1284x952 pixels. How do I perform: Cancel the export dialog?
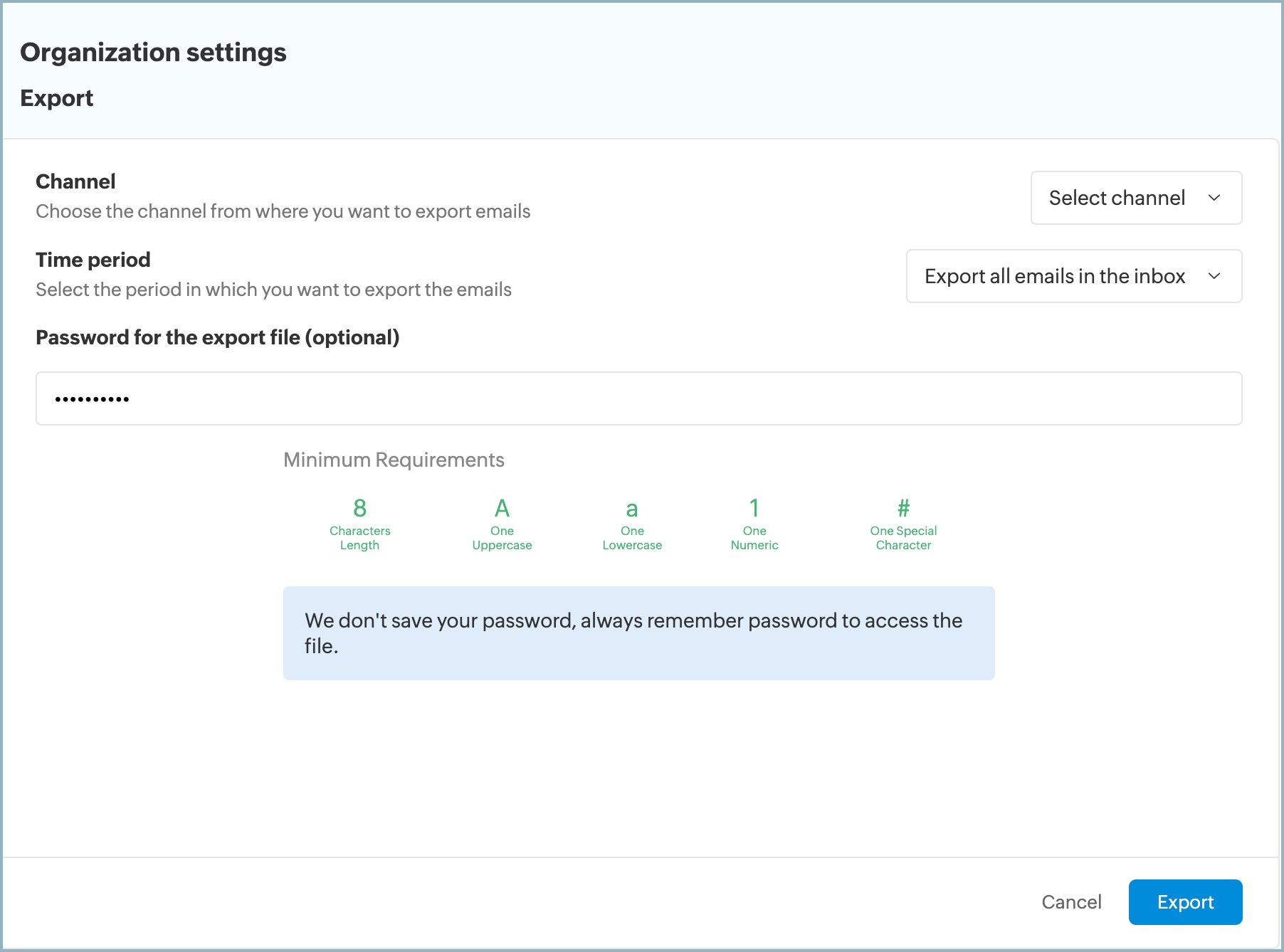[x=1071, y=902]
